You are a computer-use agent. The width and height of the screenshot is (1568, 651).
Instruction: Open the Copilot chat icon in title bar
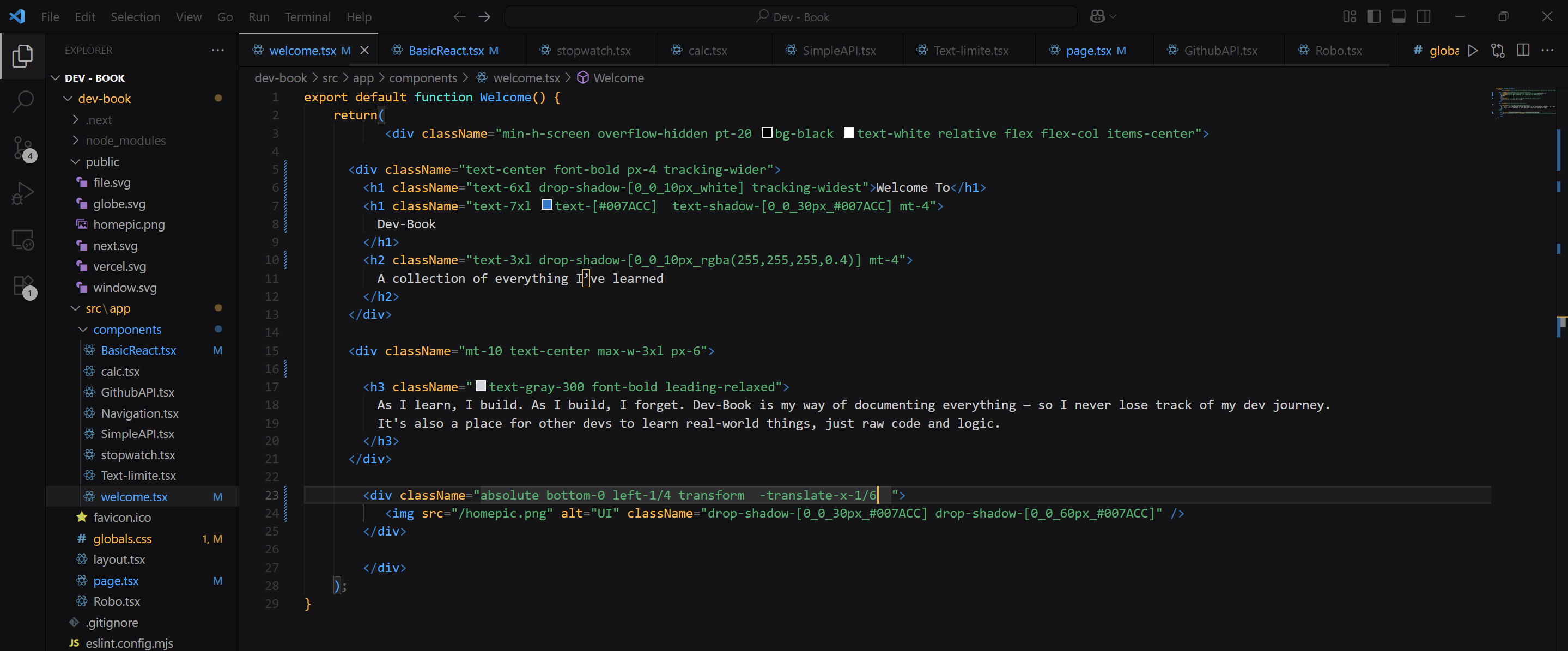pos(1097,16)
